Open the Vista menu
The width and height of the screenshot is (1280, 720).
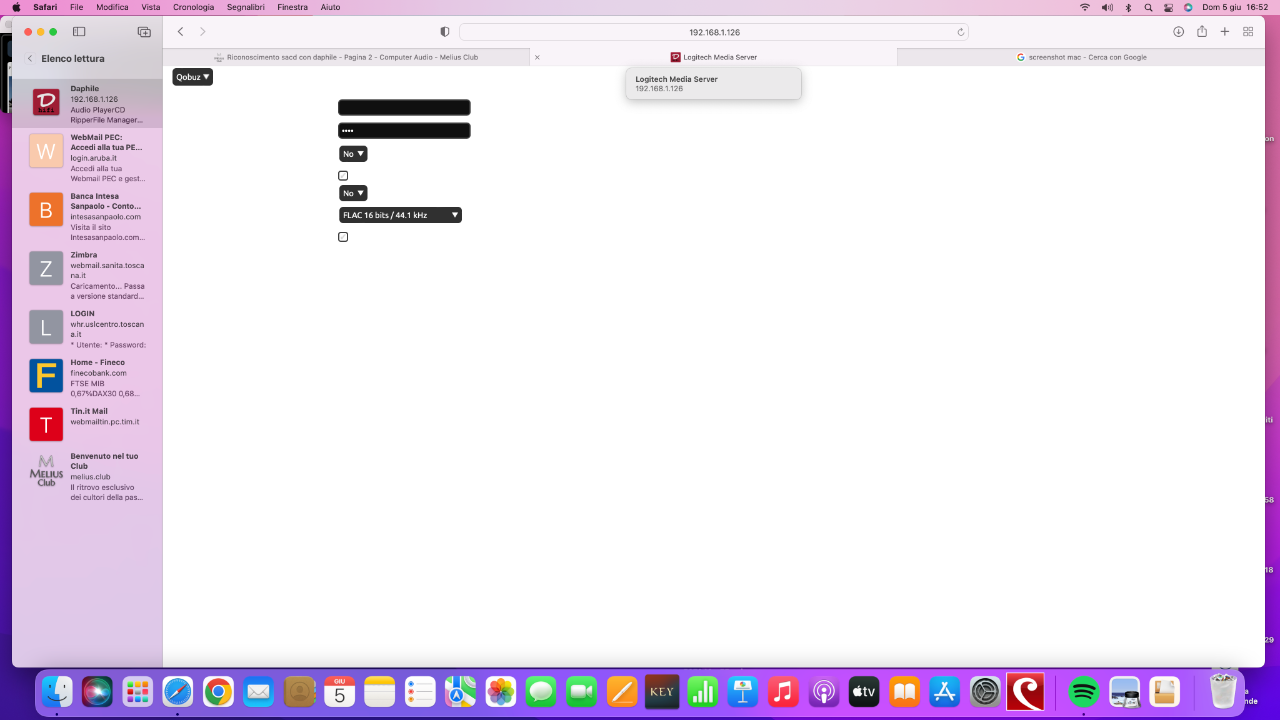[151, 7]
